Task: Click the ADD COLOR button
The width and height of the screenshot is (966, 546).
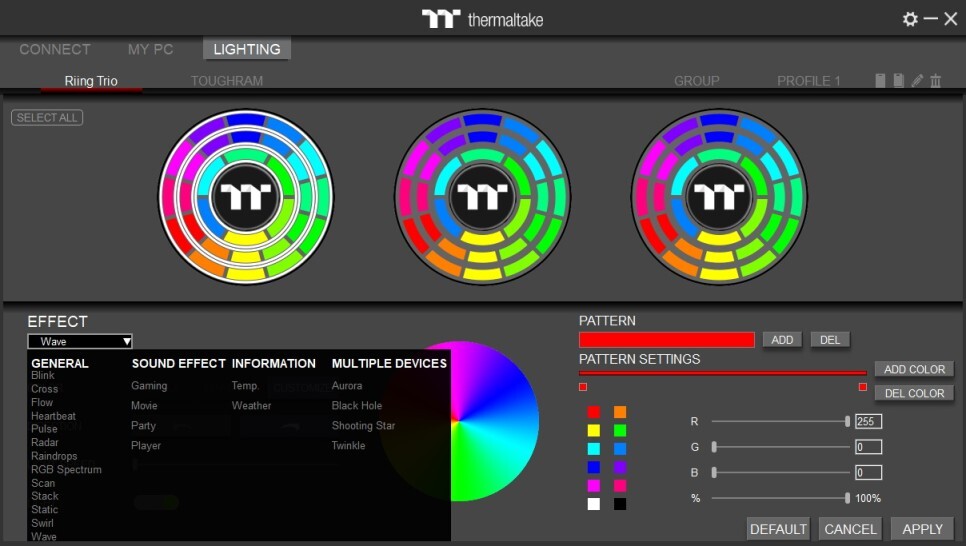Action: click(914, 369)
